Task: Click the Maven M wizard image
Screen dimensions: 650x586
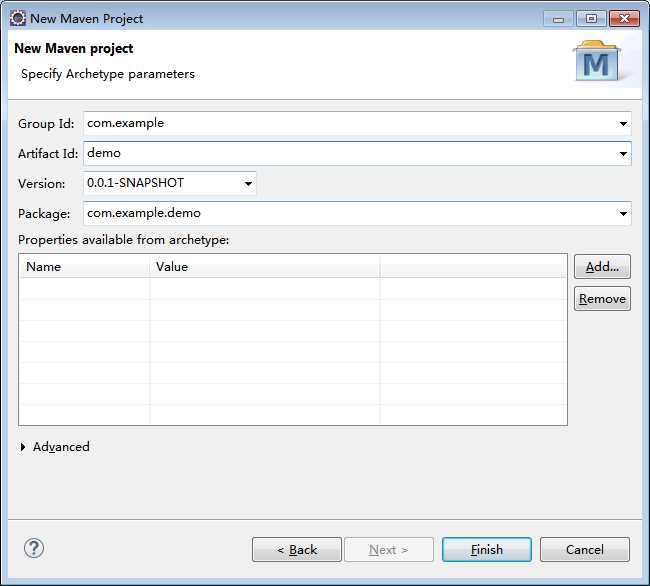Action: (x=597, y=61)
